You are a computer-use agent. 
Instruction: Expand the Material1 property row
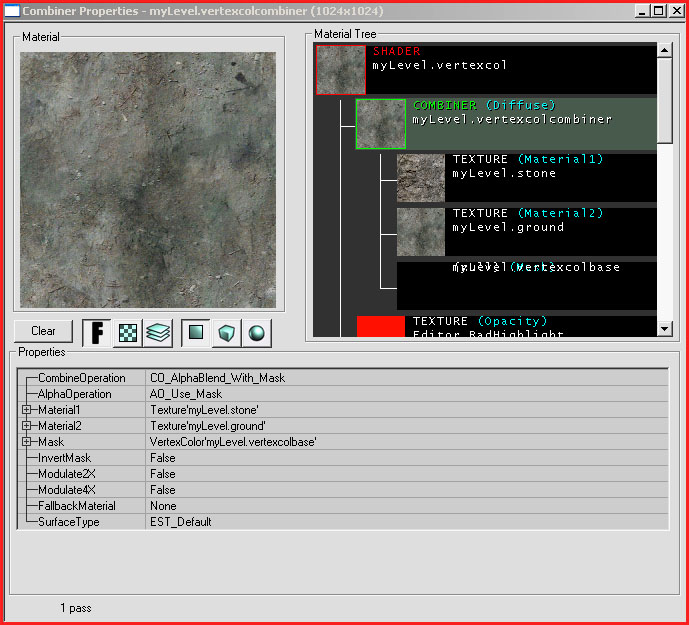(26, 410)
